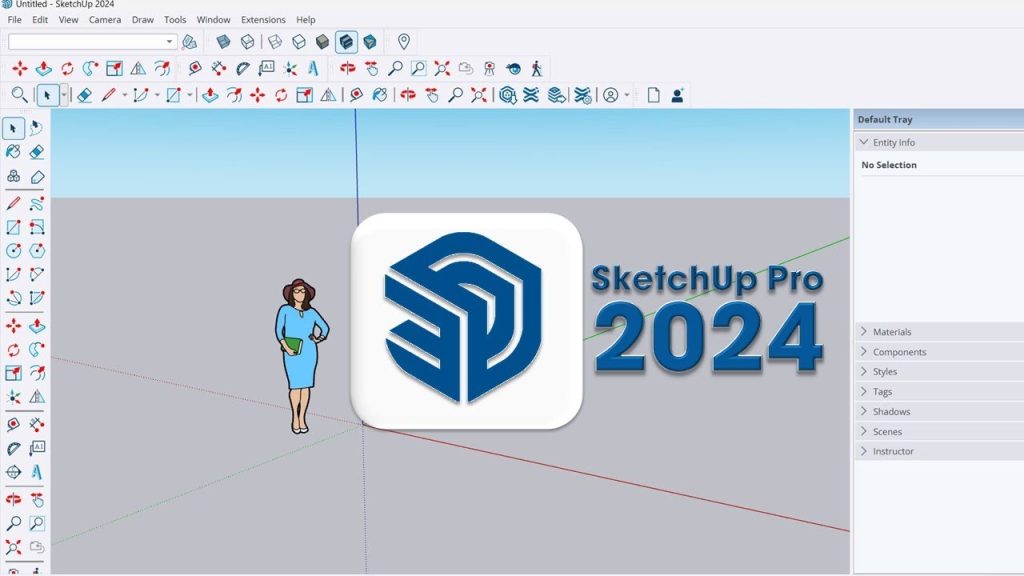Select the Rotated Rectangle tool

(x=37, y=227)
